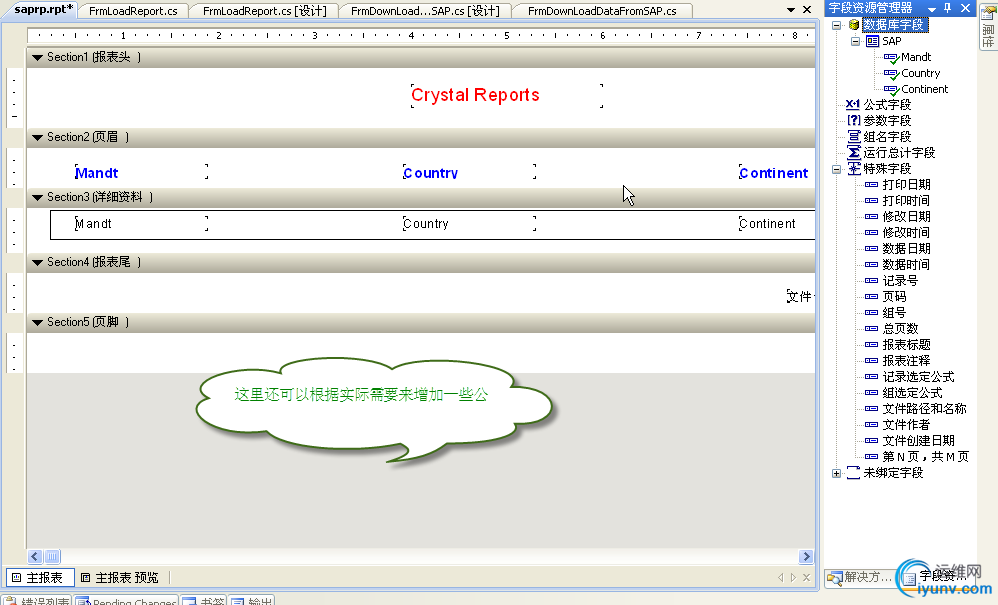Click the 特殊字段 special fields icon

click(854, 169)
